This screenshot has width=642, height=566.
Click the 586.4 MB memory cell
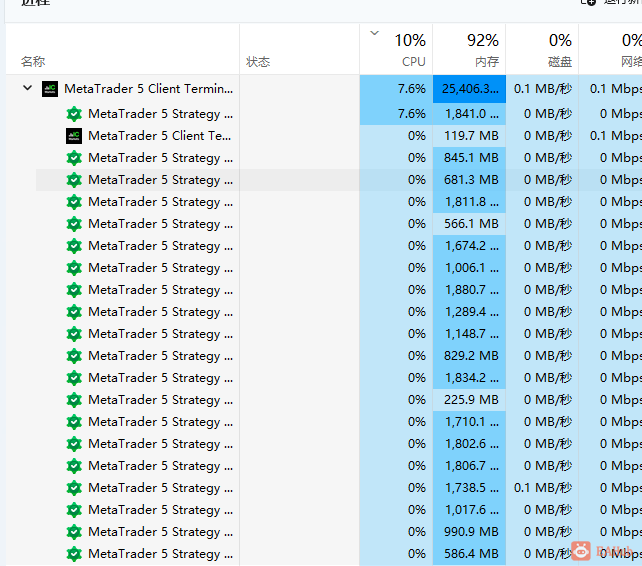469,554
